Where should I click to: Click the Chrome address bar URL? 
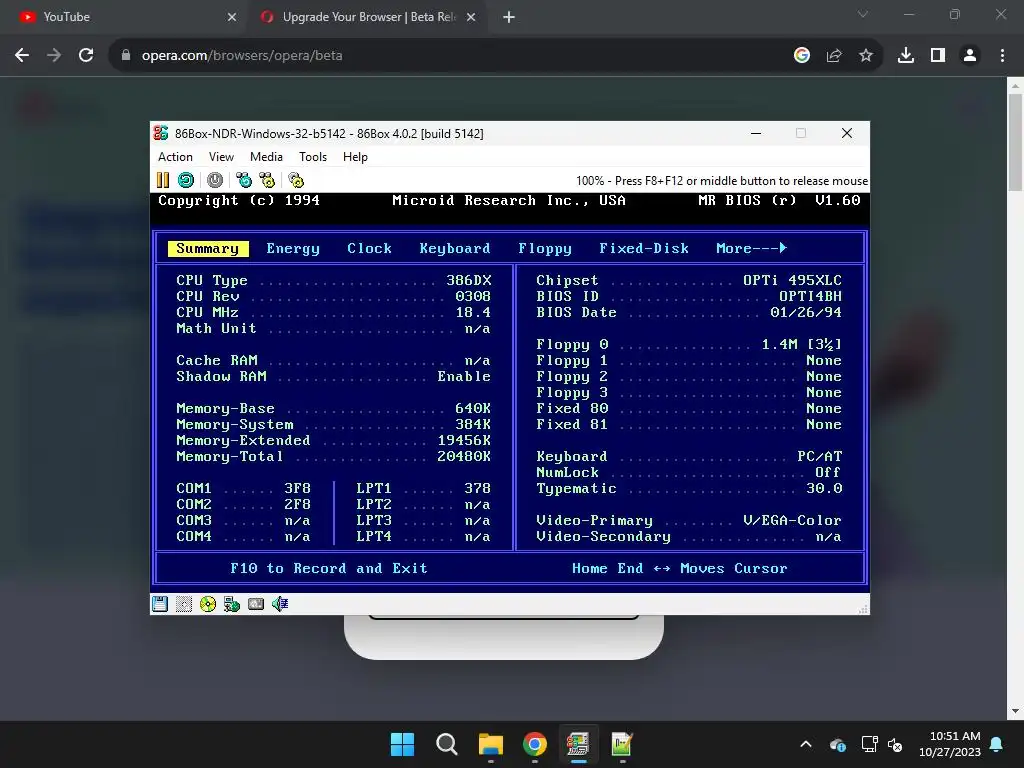click(x=242, y=56)
